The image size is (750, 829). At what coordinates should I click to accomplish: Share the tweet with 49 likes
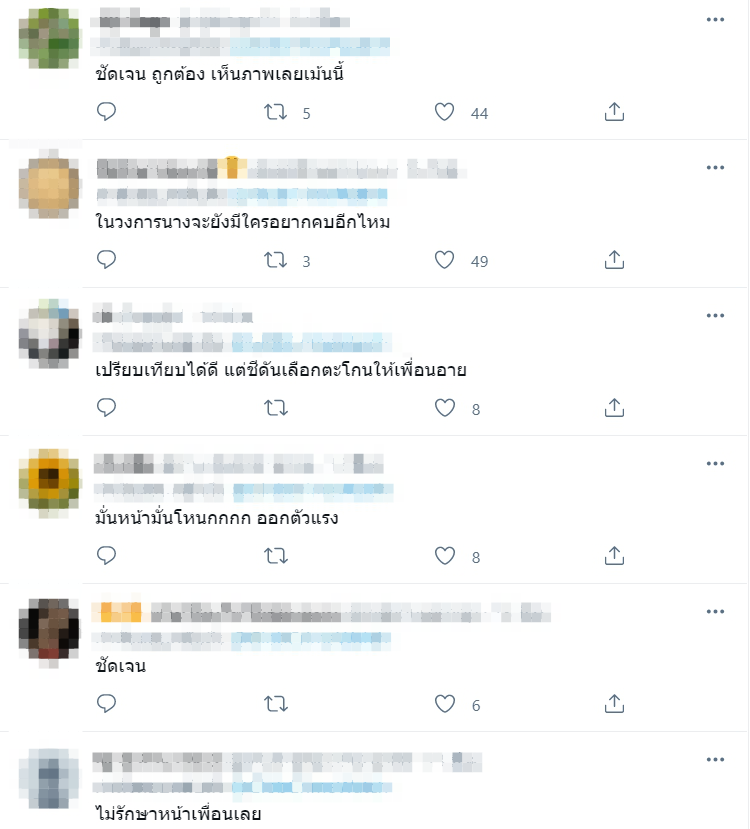tap(614, 260)
